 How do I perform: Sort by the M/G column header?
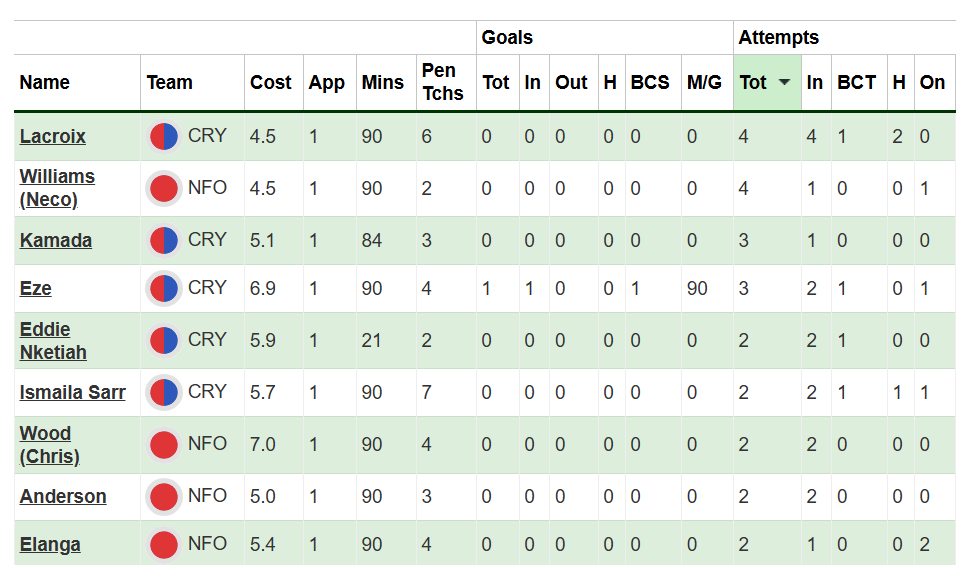pos(704,83)
